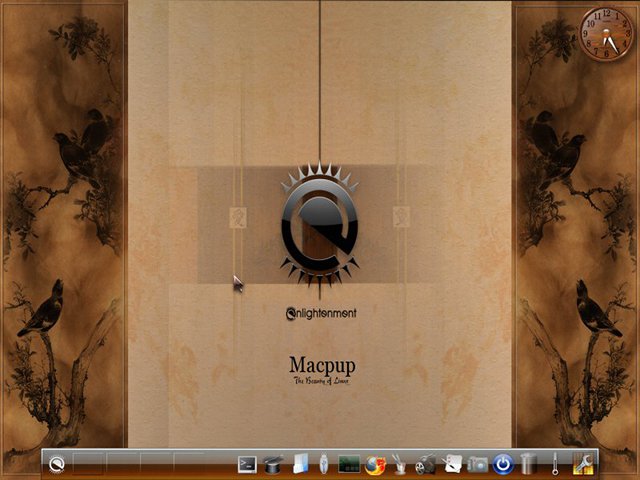640x480 pixels.
Task: Open the trash can
Action: [528, 464]
